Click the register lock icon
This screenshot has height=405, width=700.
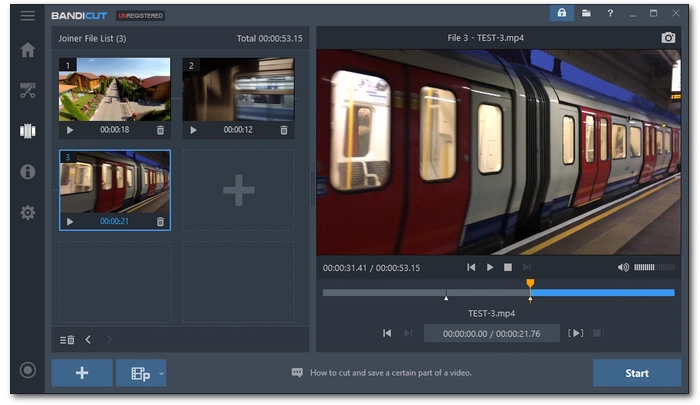[562, 13]
